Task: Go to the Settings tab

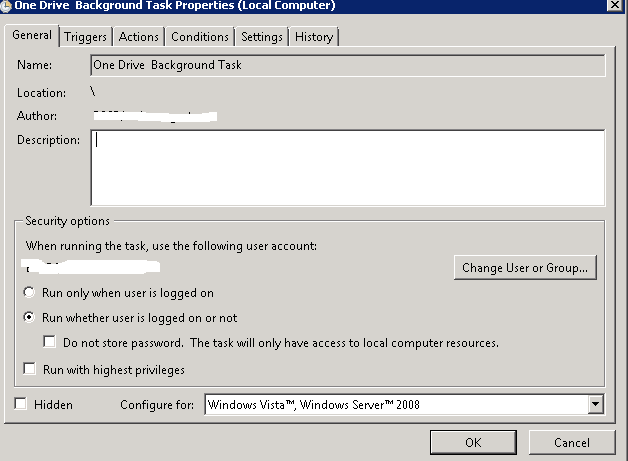Action: click(x=262, y=37)
